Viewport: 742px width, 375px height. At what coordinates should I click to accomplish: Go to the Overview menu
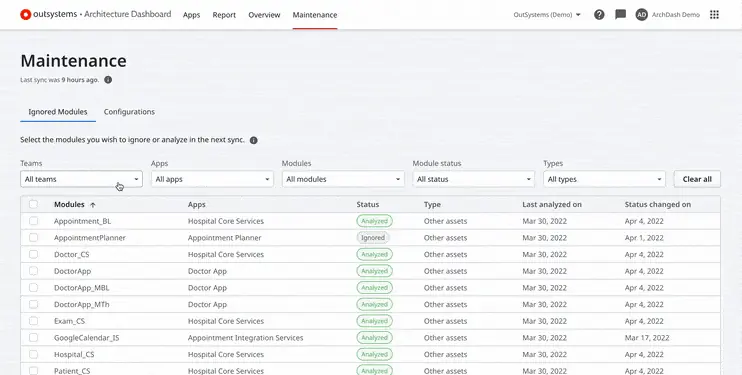pos(264,15)
